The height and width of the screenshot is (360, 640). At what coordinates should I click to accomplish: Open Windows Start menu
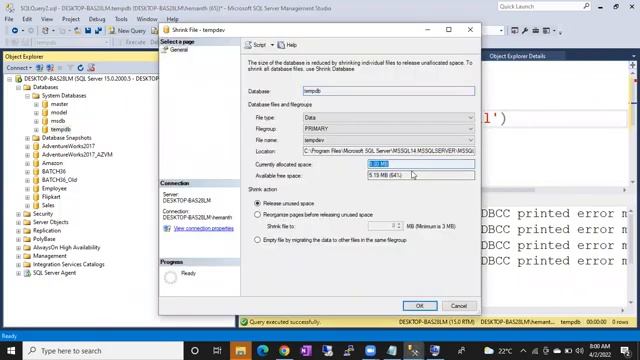11,351
